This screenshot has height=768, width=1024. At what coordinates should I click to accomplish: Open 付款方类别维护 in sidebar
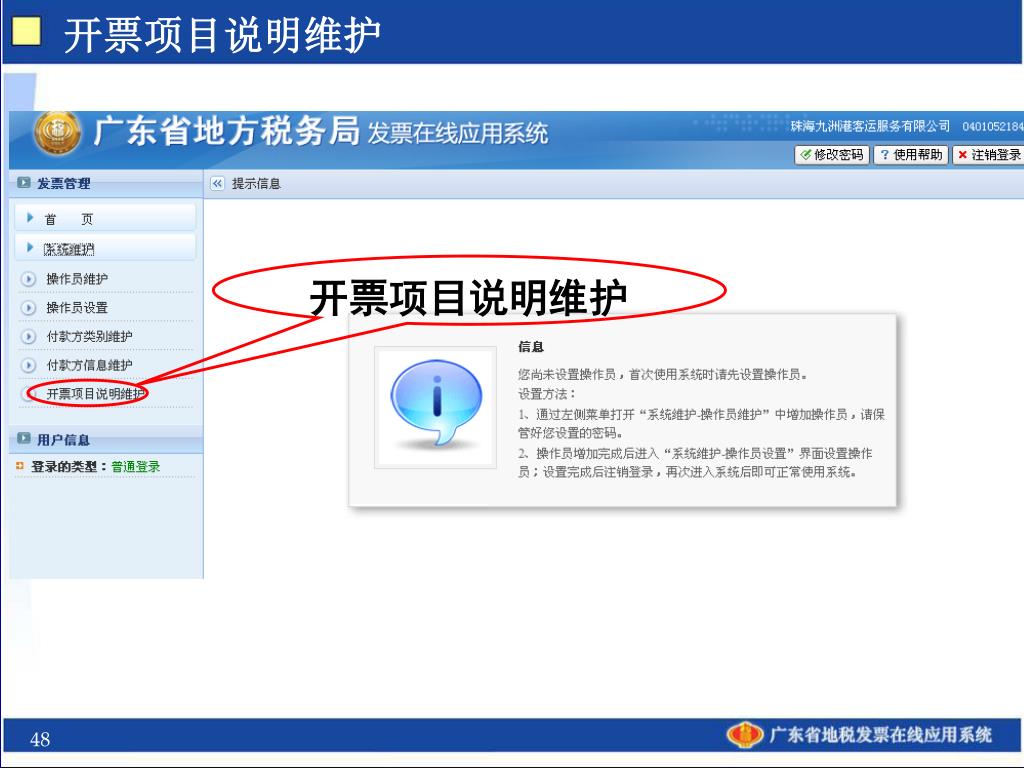point(89,336)
